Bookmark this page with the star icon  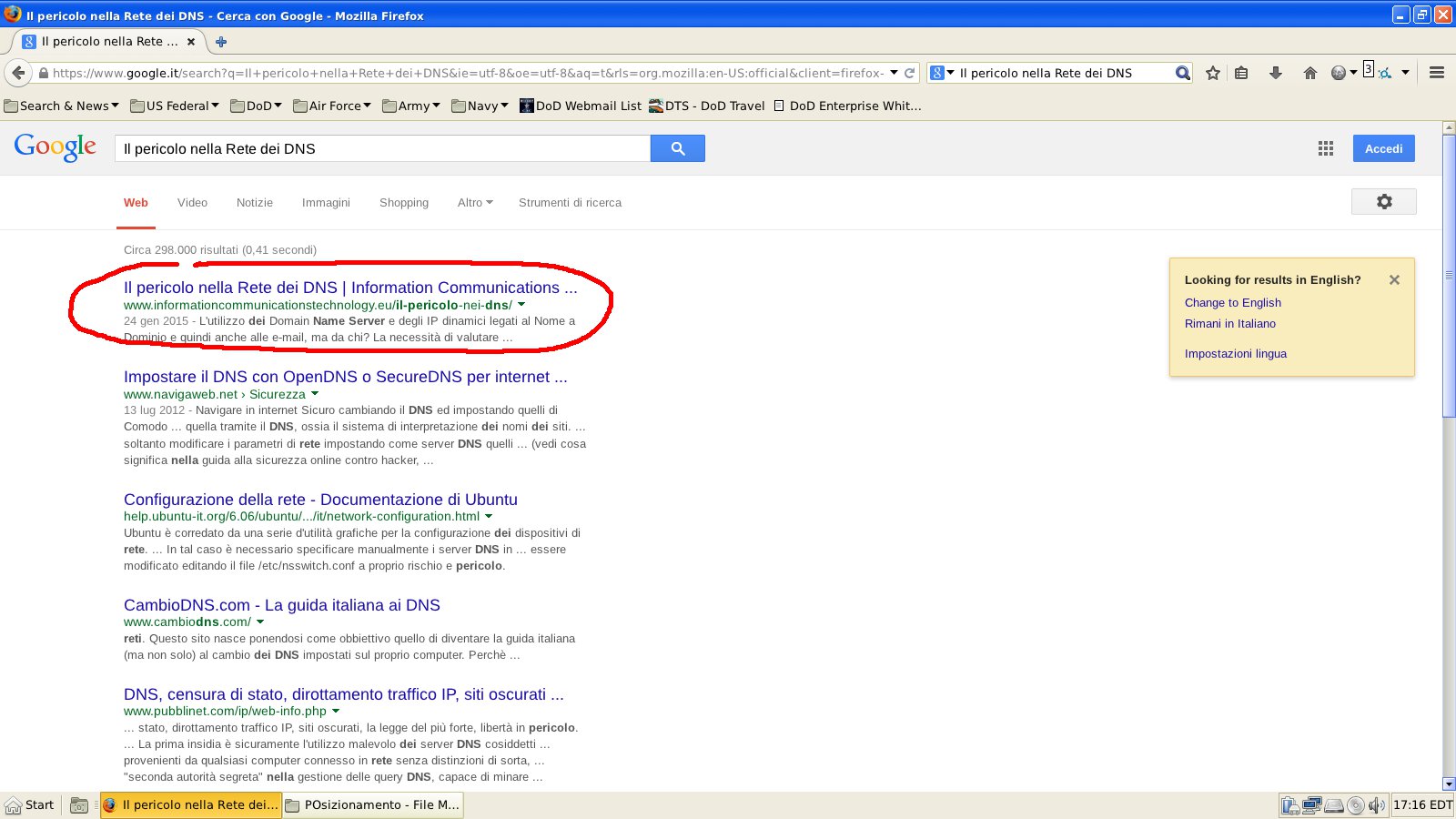pyautogui.click(x=1212, y=73)
